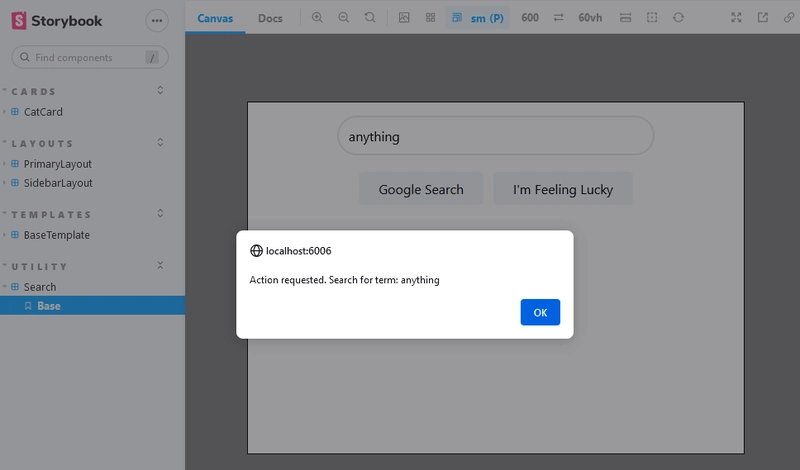Click the I'm Feeling Lucky button

(563, 189)
